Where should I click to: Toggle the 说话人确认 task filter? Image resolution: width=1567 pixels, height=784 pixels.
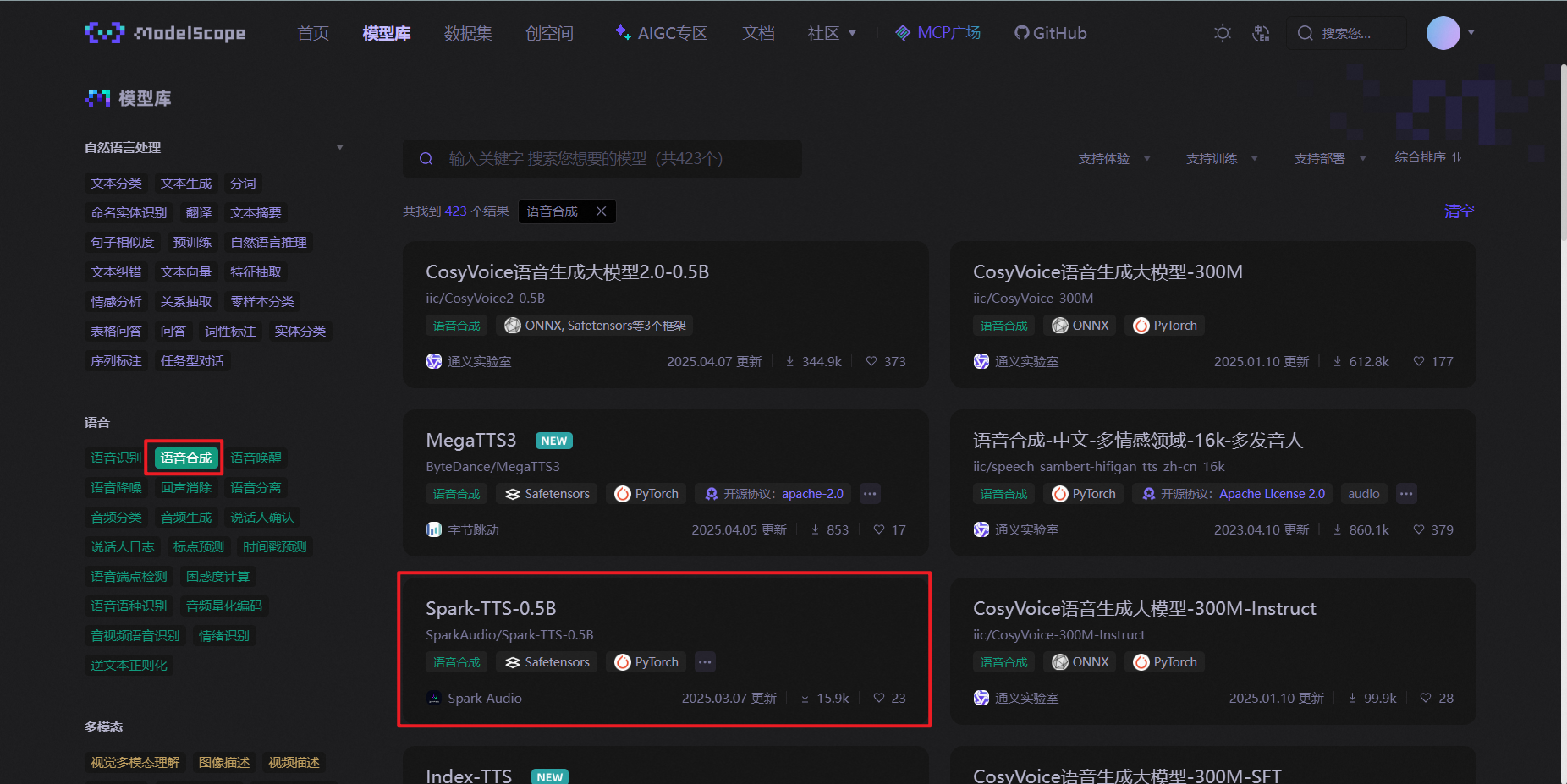coord(262,517)
